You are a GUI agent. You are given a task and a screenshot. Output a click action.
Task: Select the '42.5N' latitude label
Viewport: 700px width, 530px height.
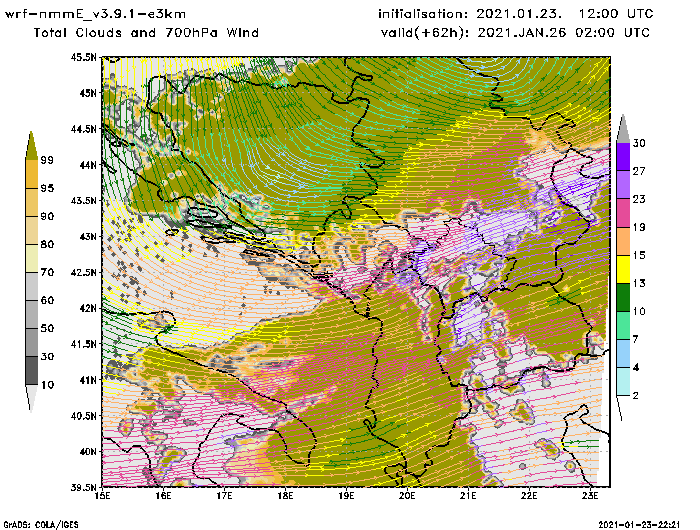(x=83, y=272)
